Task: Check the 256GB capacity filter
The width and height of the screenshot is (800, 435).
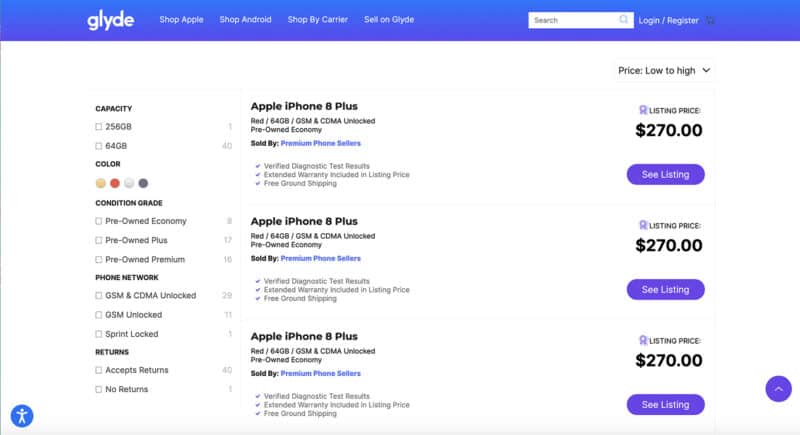Action: (x=99, y=127)
